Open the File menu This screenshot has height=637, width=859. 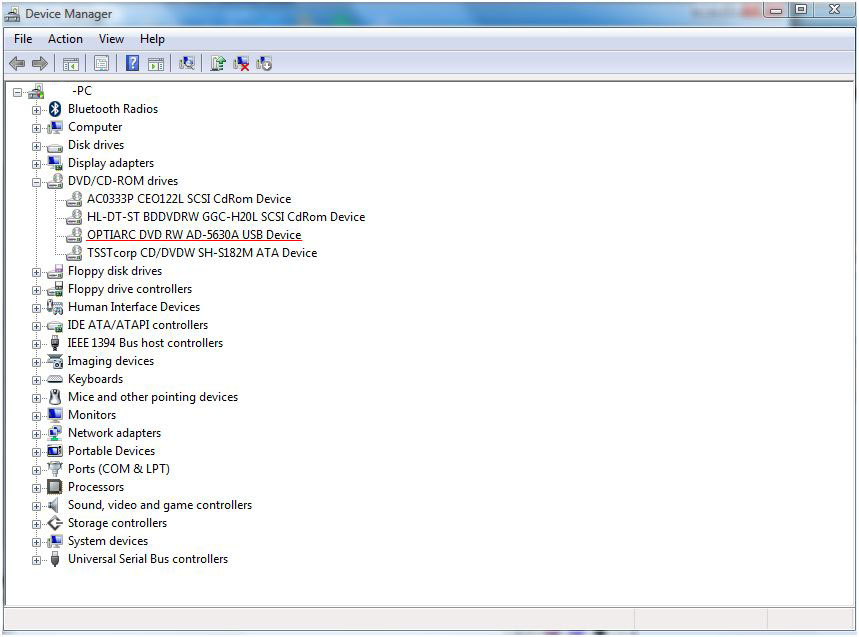[22, 39]
